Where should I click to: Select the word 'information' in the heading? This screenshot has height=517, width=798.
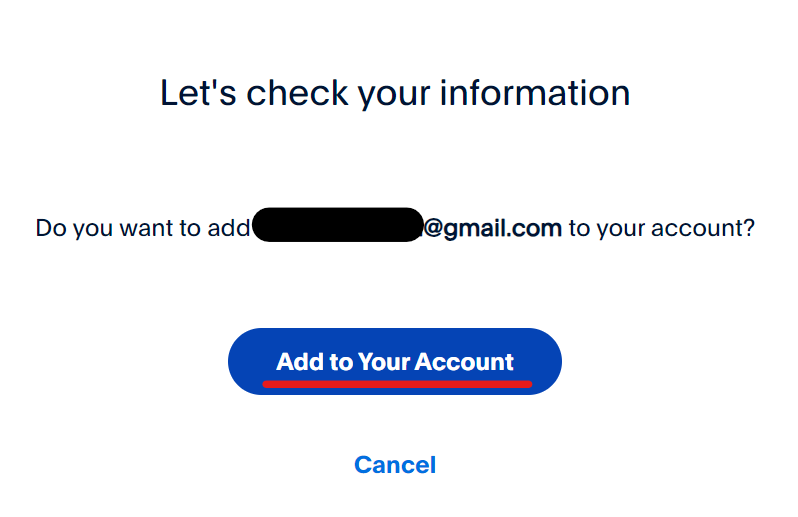click(x=535, y=93)
